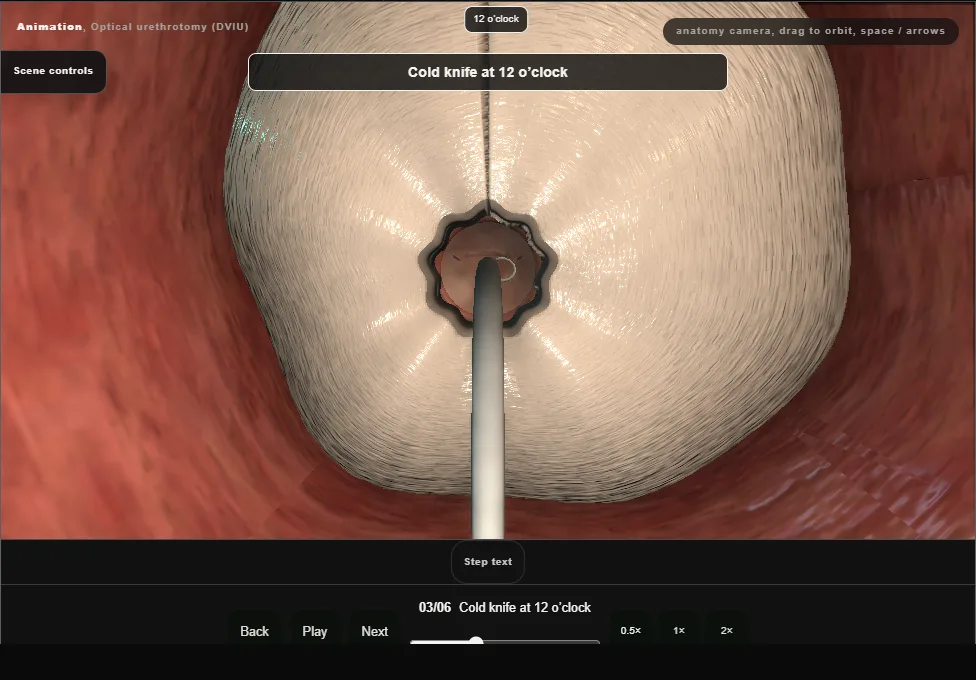Click the 'Optical urethrotomy (DVIU)' heading text

point(169,27)
